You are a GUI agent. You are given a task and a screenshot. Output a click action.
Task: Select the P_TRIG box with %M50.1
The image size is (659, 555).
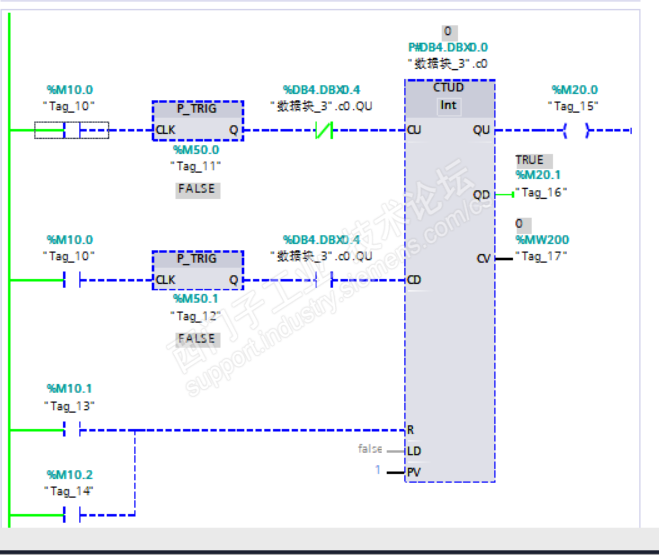click(198, 270)
